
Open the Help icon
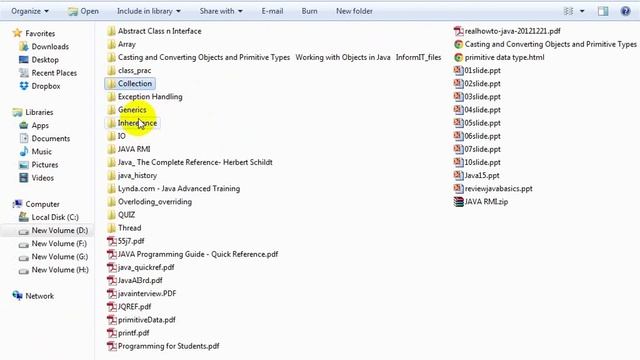point(625,11)
